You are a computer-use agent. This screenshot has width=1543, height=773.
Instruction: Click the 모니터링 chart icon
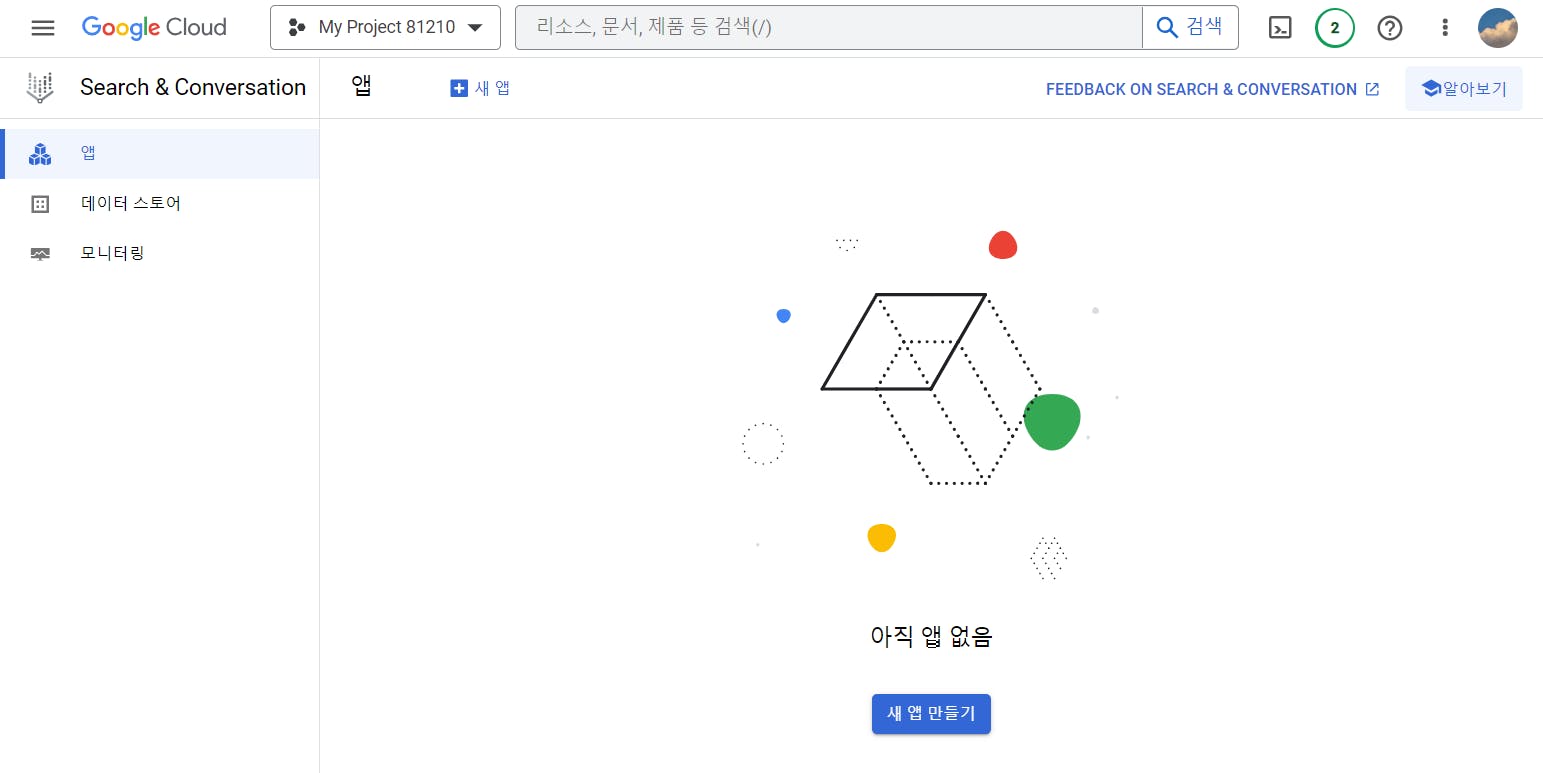point(40,254)
